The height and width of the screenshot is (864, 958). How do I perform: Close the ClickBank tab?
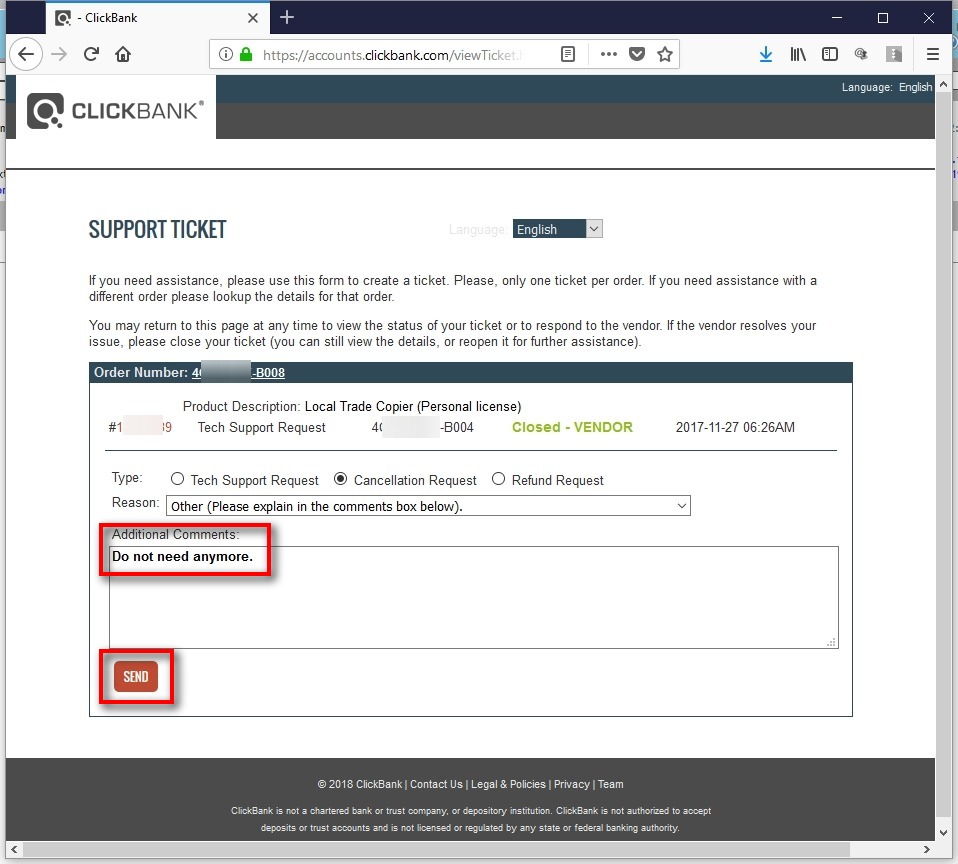(x=253, y=18)
